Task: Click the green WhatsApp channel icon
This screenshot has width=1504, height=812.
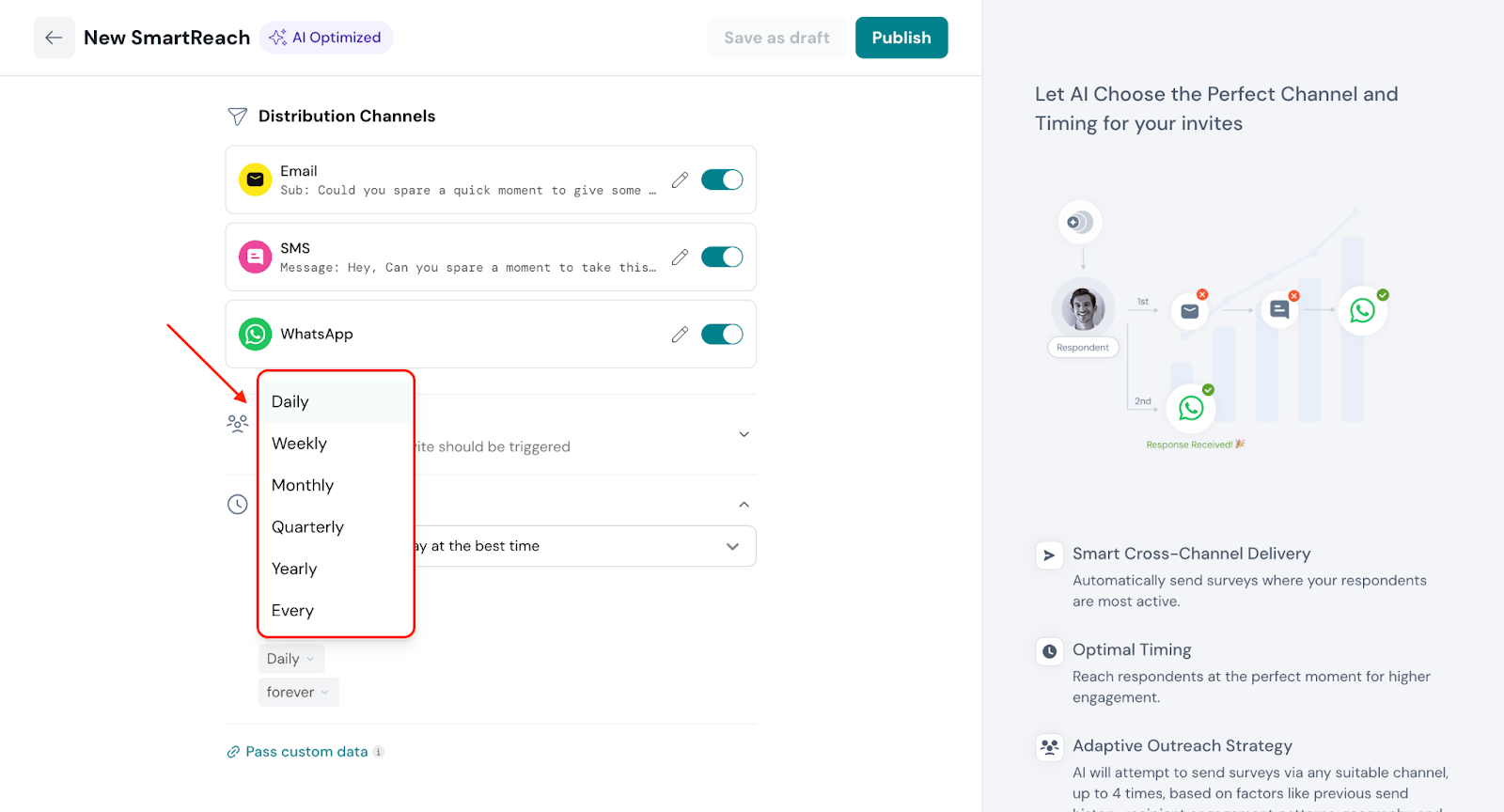Action: (x=255, y=335)
